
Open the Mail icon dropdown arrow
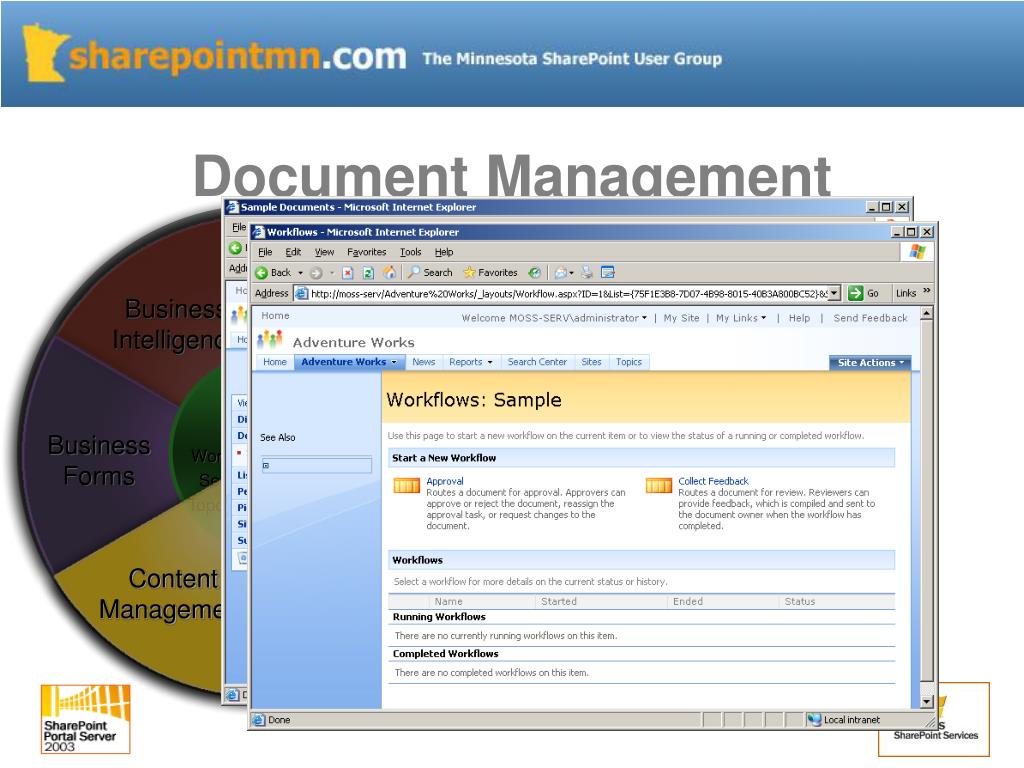pos(571,273)
